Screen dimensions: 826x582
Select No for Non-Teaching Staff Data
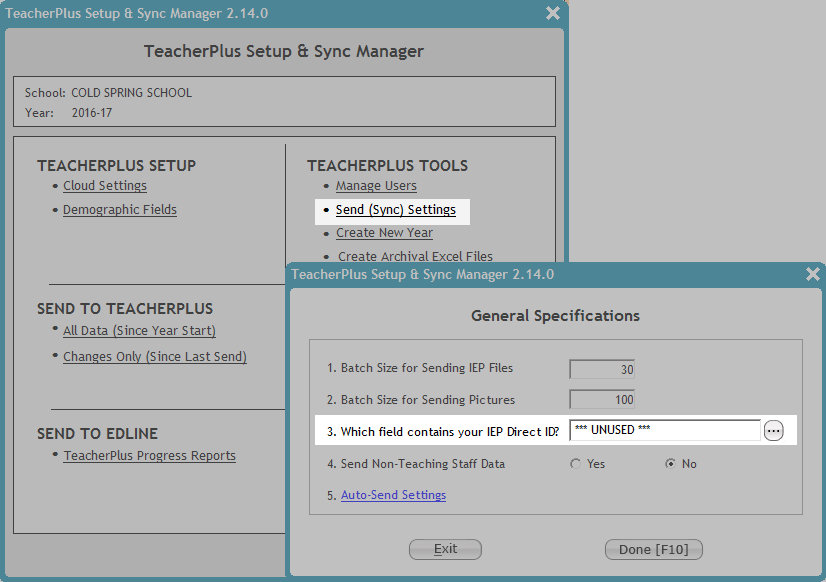(670, 464)
